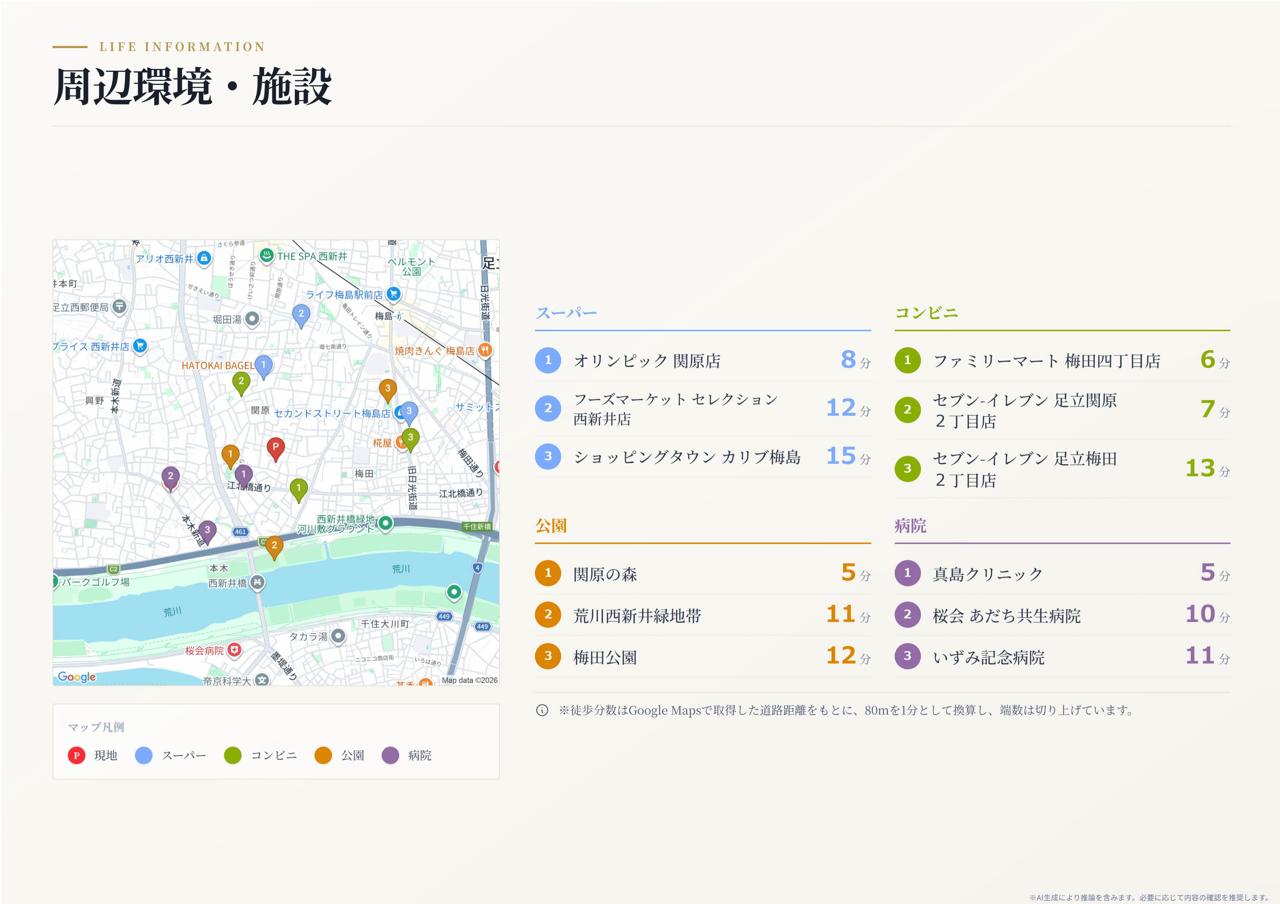This screenshot has width=1280, height=904.
Task: Select the オリンピック 関原店 entry
Action: point(703,361)
